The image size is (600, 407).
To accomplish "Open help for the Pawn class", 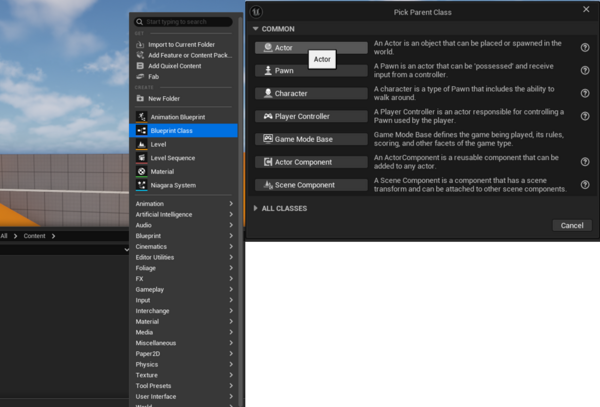I will (x=585, y=70).
